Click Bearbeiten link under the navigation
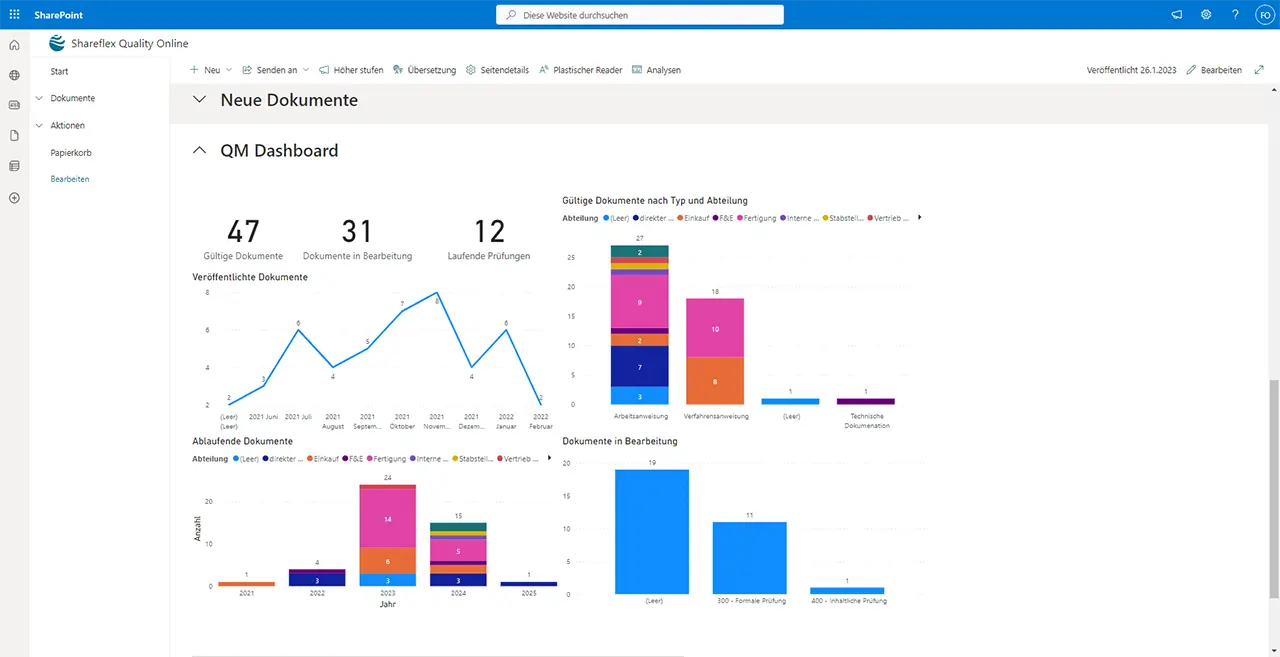The height and width of the screenshot is (657, 1280). coord(70,179)
